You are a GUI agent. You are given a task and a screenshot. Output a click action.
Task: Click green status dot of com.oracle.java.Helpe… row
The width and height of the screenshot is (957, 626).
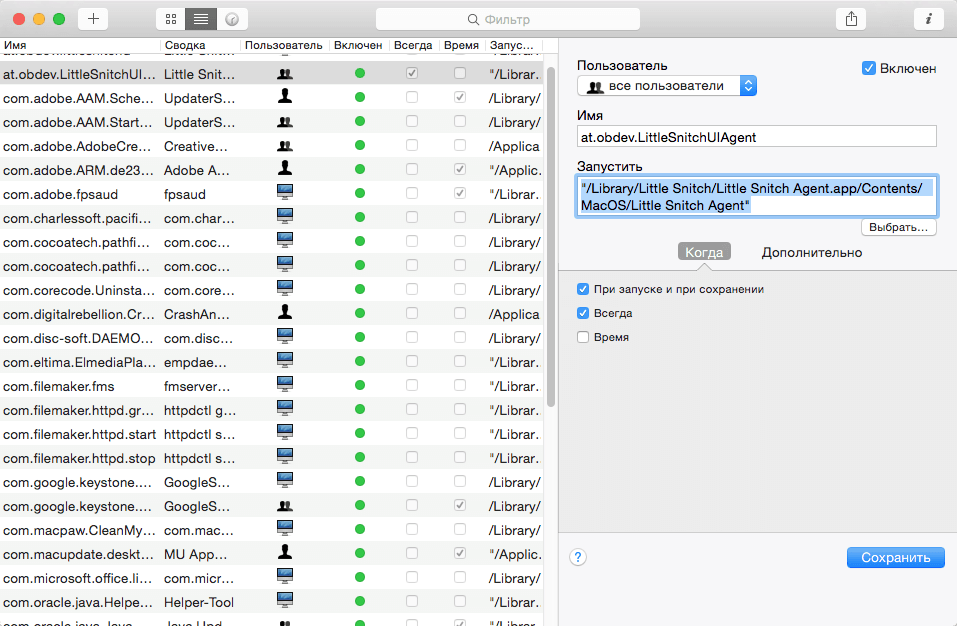click(359, 602)
